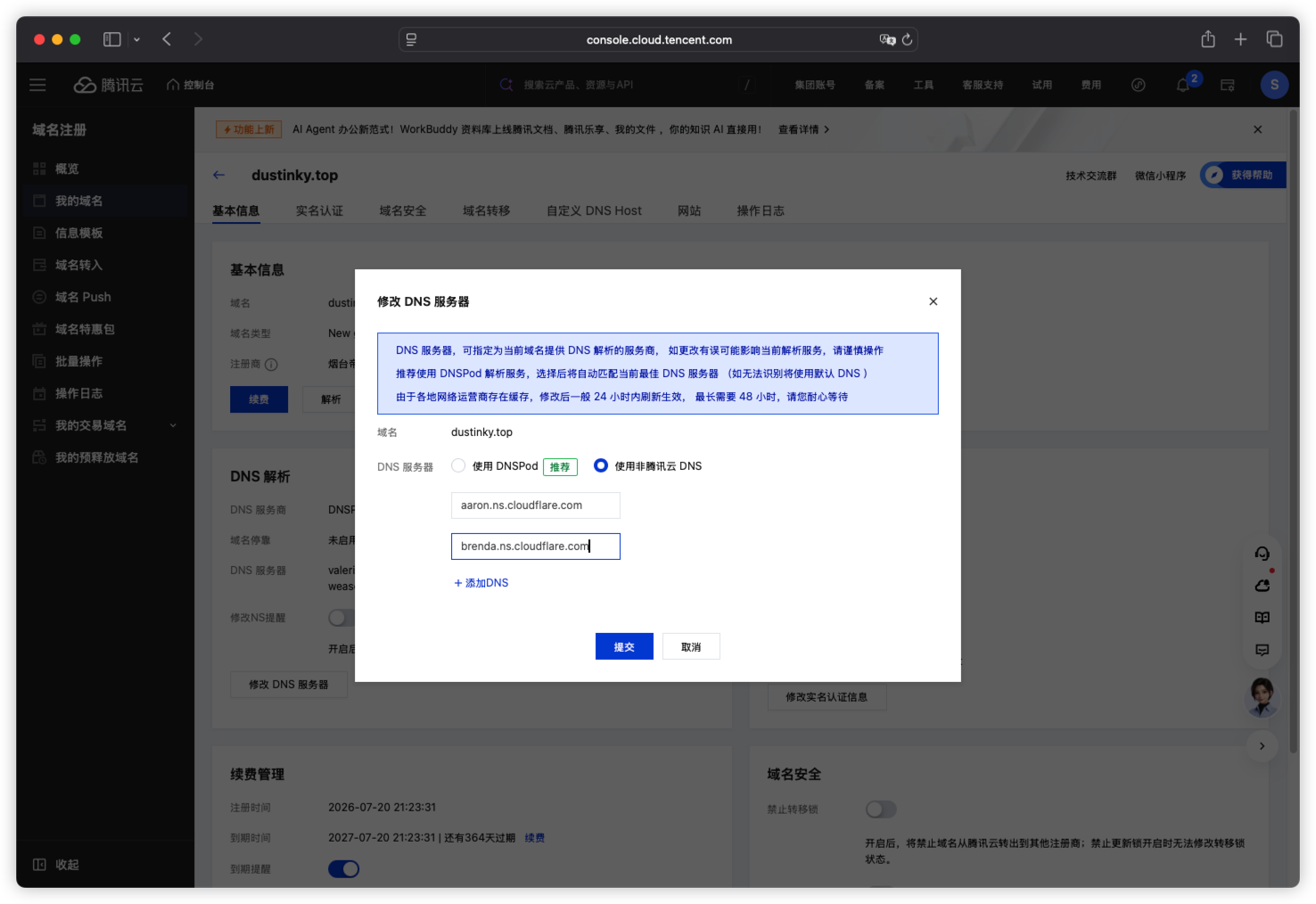
Task: Open the window icon left of avatar
Action: 1228,85
